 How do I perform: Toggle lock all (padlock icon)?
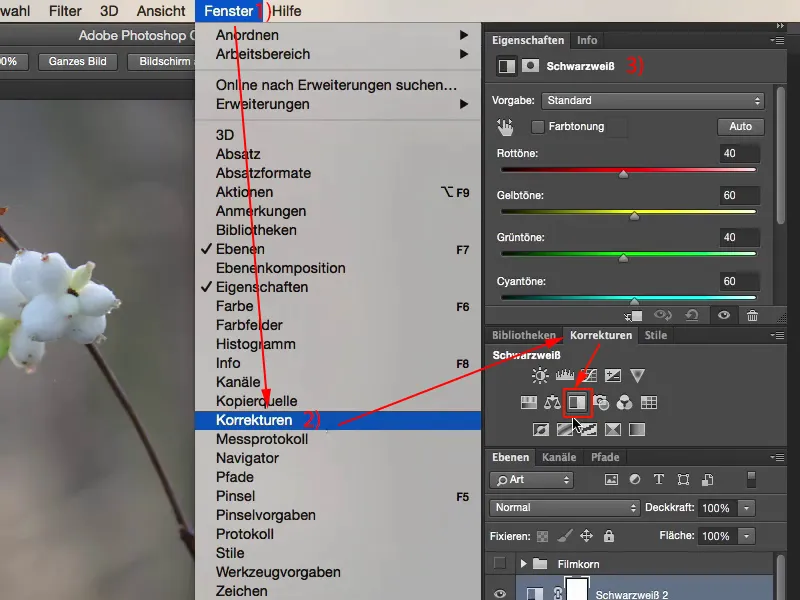coord(609,536)
